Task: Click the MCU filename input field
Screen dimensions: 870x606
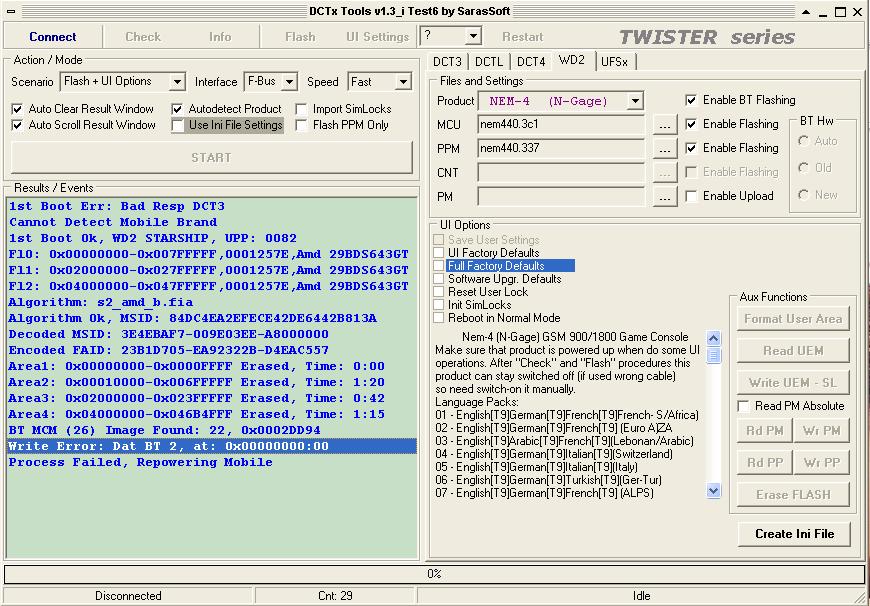Action: point(560,125)
